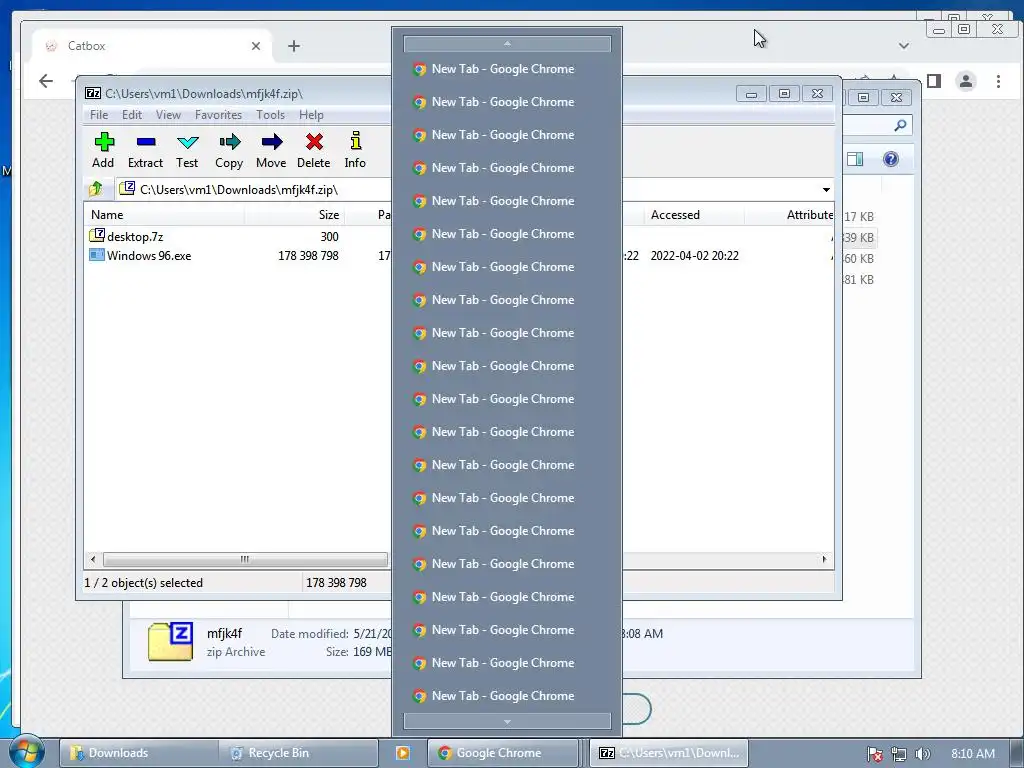Toggle Chrome's side panel icon

point(934,81)
